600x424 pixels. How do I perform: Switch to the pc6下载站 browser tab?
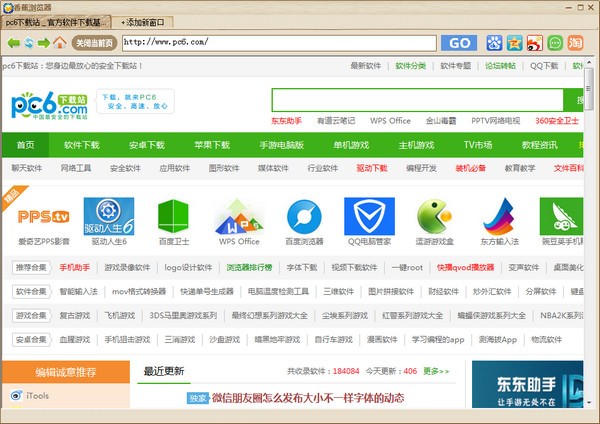[x=56, y=23]
